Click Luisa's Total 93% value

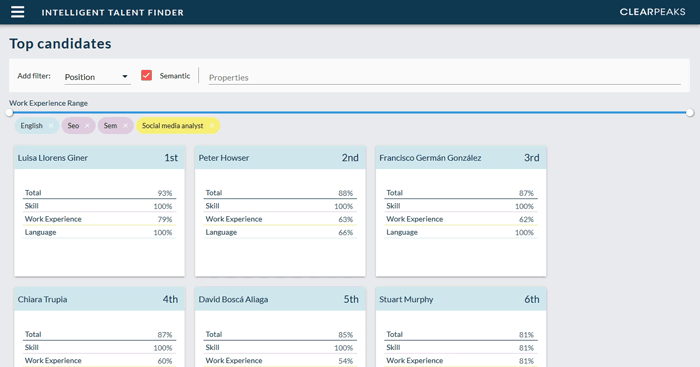pyautogui.click(x=165, y=193)
